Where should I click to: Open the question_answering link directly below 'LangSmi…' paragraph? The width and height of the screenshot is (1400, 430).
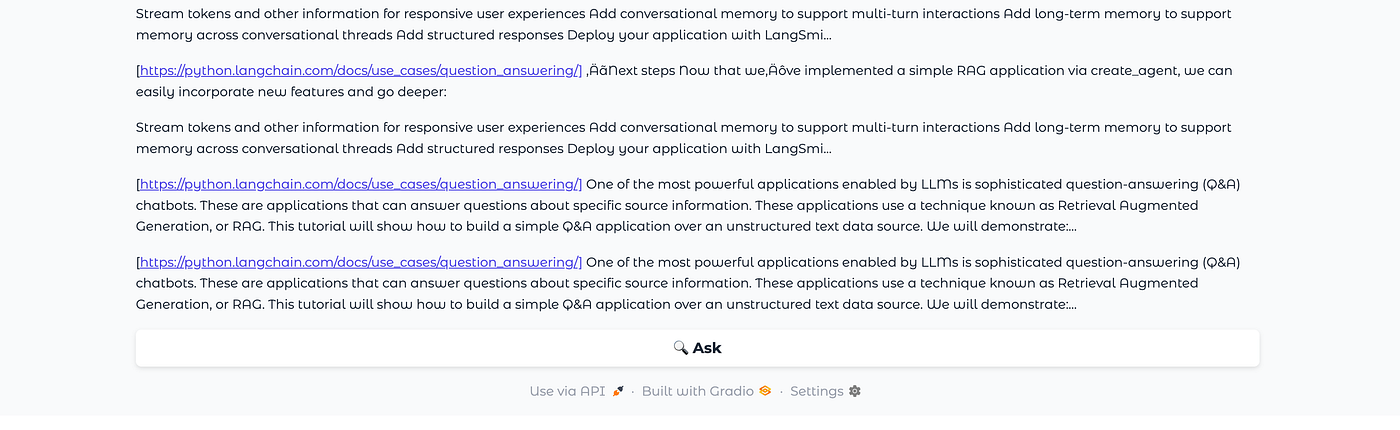tap(359, 185)
